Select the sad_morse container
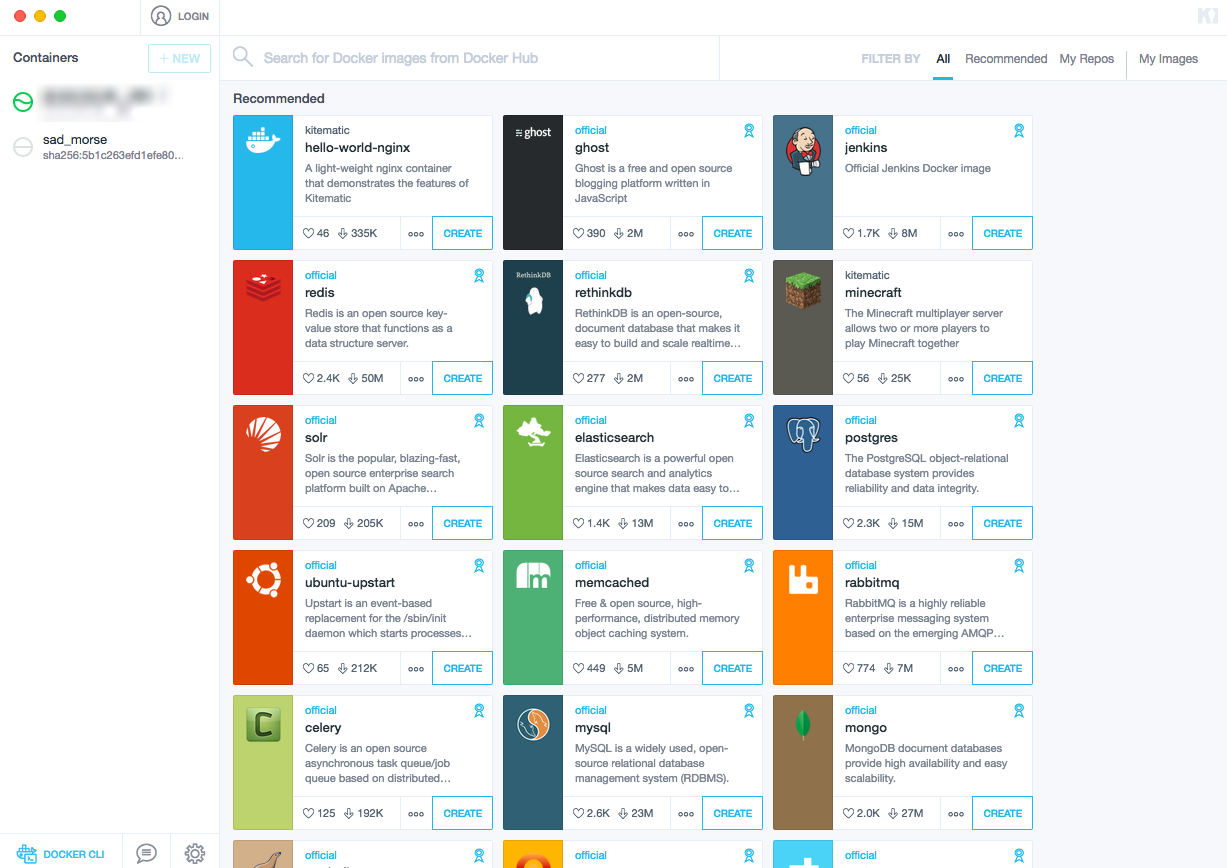 click(109, 147)
